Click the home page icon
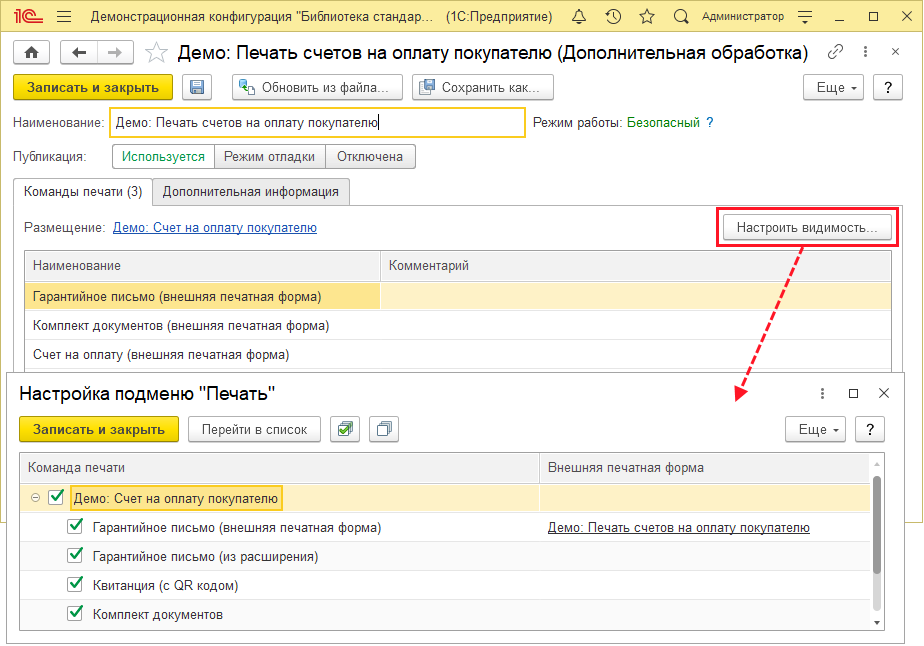Screen dimensions: 924x646 pos(31,53)
